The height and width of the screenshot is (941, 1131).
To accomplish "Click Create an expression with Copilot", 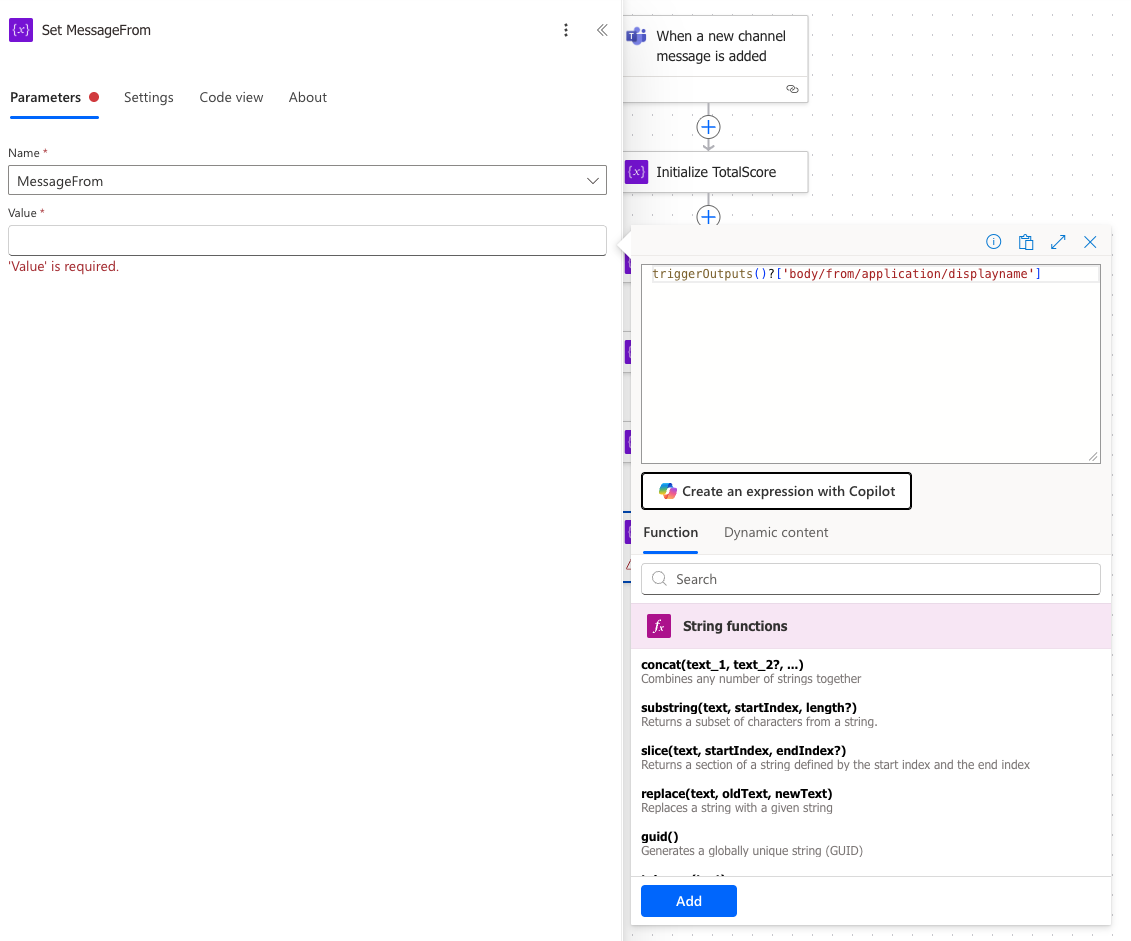I will tap(776, 491).
